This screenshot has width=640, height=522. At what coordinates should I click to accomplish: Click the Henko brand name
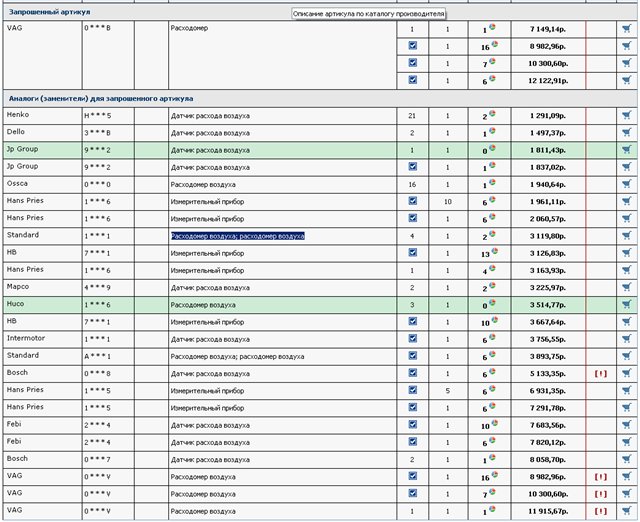pos(18,115)
